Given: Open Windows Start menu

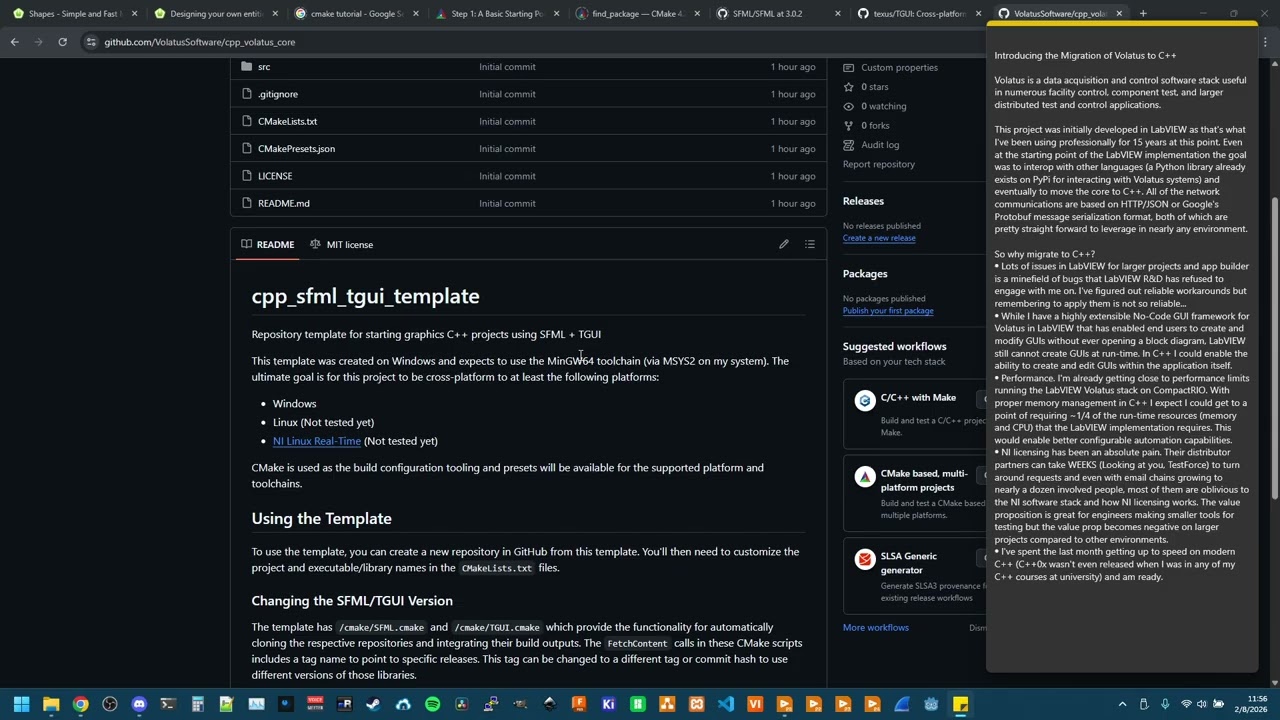Looking at the screenshot, I should click(x=21, y=704).
